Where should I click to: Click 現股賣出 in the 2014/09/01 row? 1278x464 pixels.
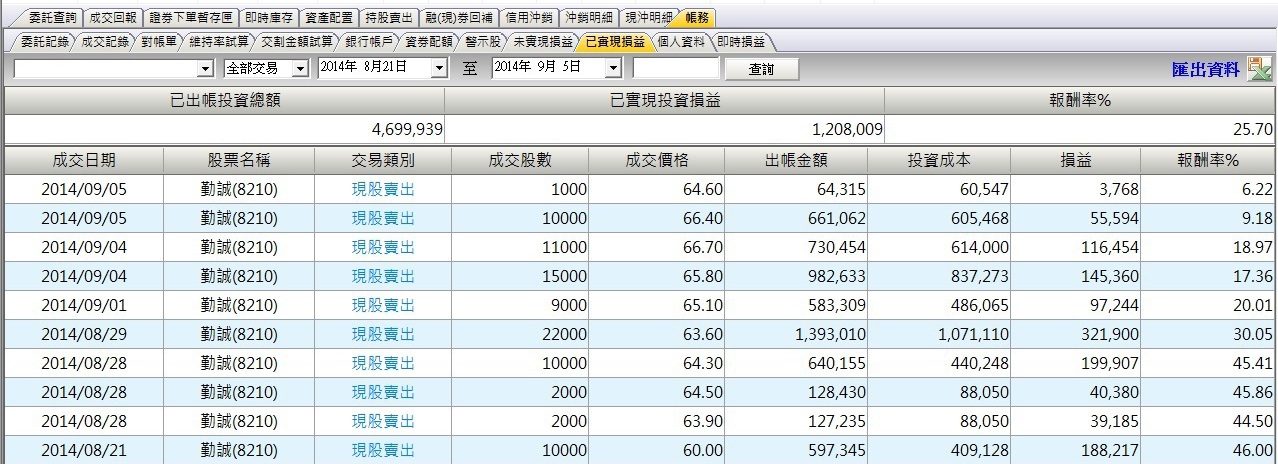(383, 305)
